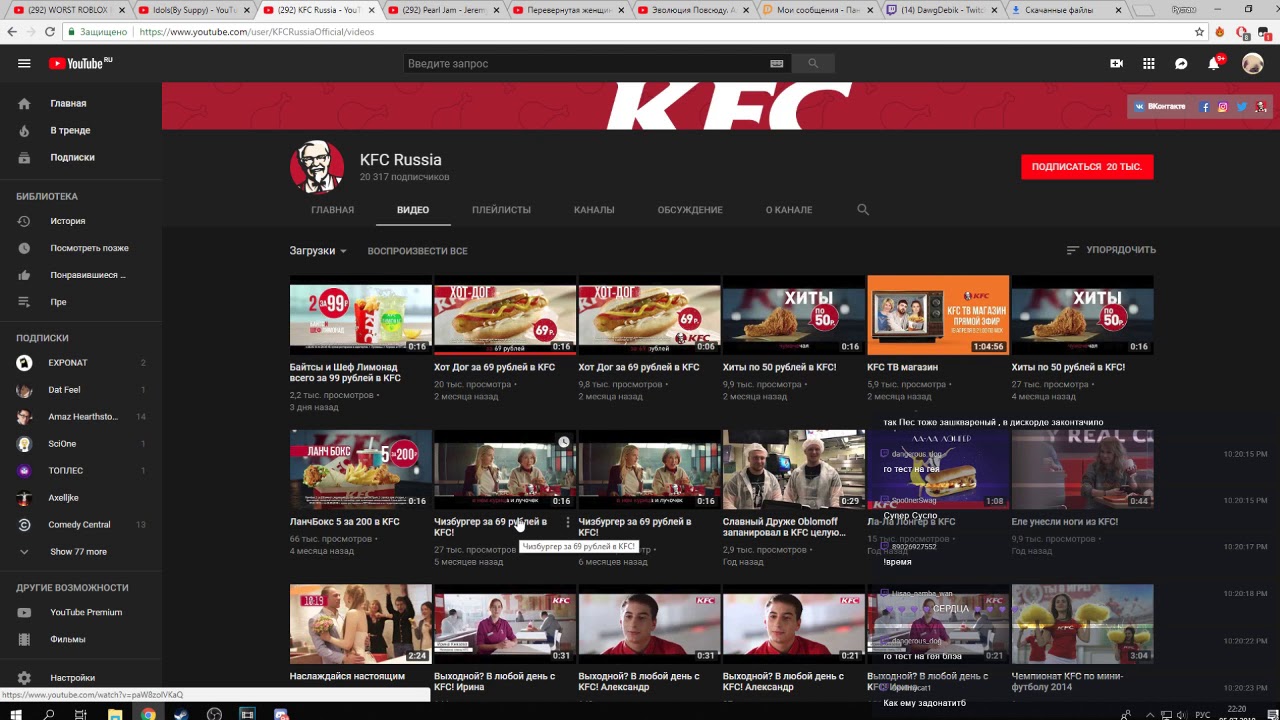1280x720 pixels.
Task: Open File Explorer from the taskbar
Action: click(115, 714)
